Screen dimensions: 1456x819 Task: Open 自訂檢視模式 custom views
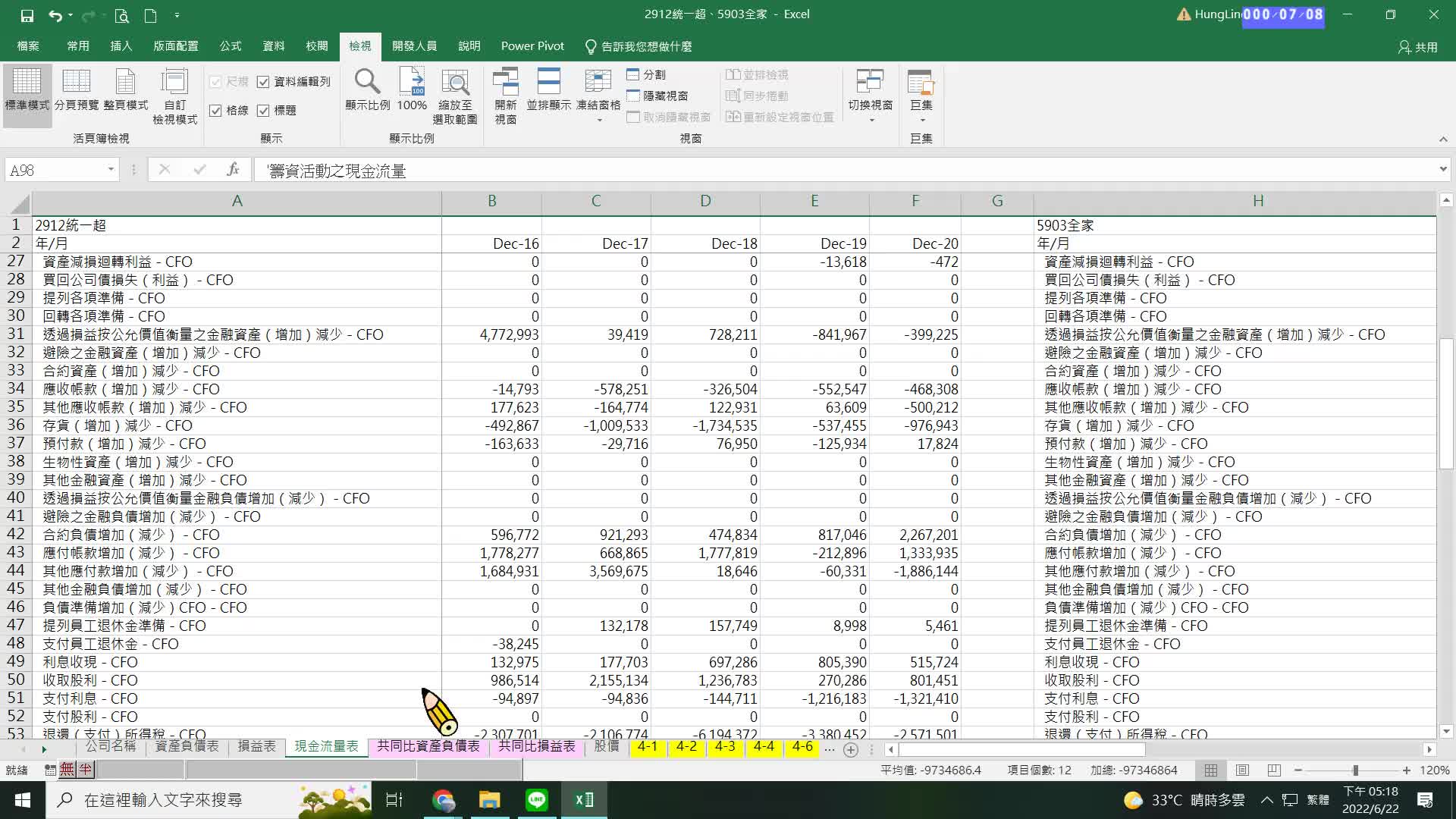175,96
